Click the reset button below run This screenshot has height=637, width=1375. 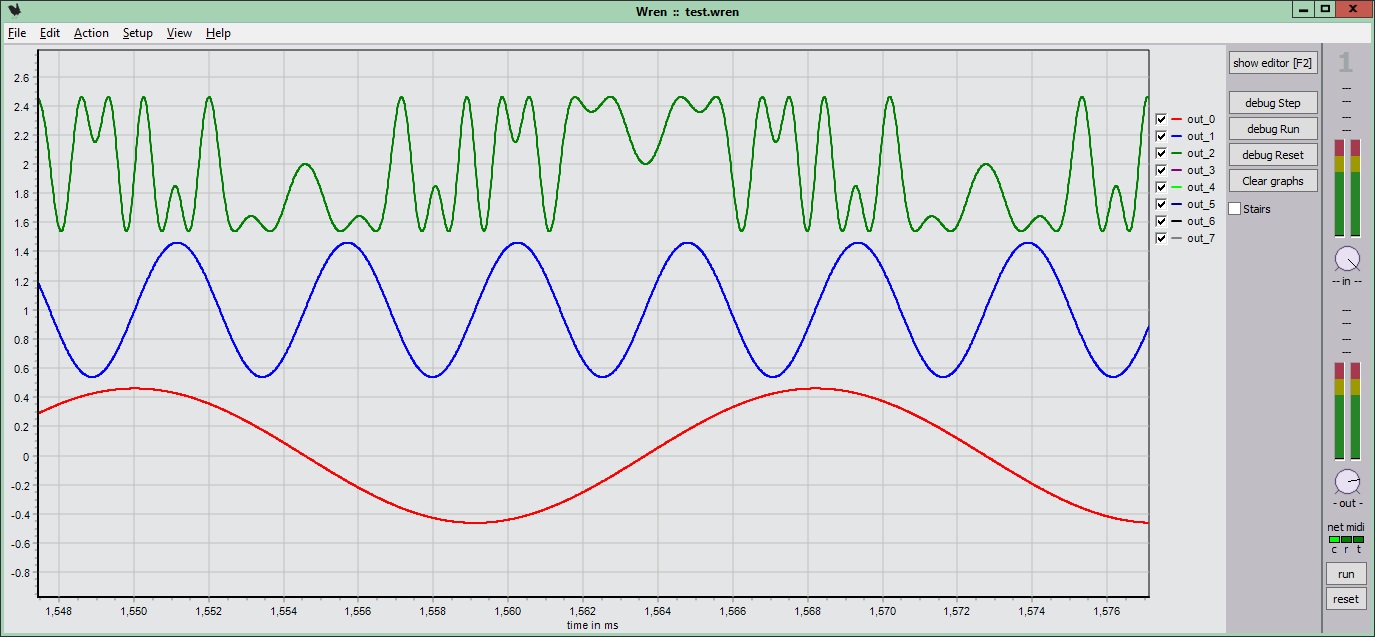[x=1346, y=599]
